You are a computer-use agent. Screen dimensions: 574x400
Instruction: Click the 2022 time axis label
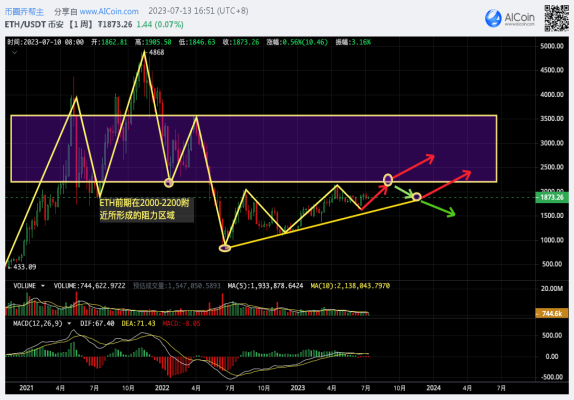click(x=162, y=388)
